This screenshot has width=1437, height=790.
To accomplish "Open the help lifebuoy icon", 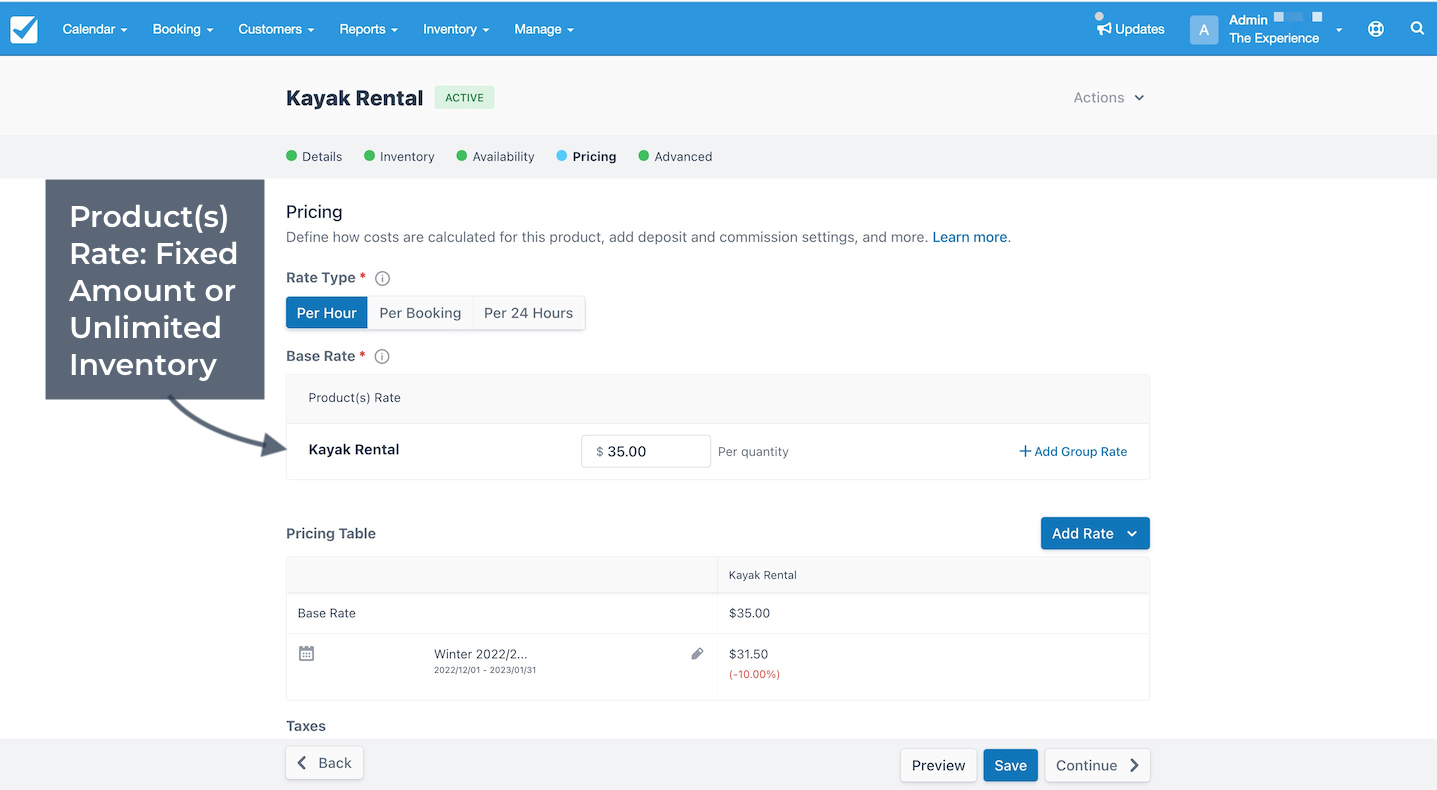I will pos(1376,29).
